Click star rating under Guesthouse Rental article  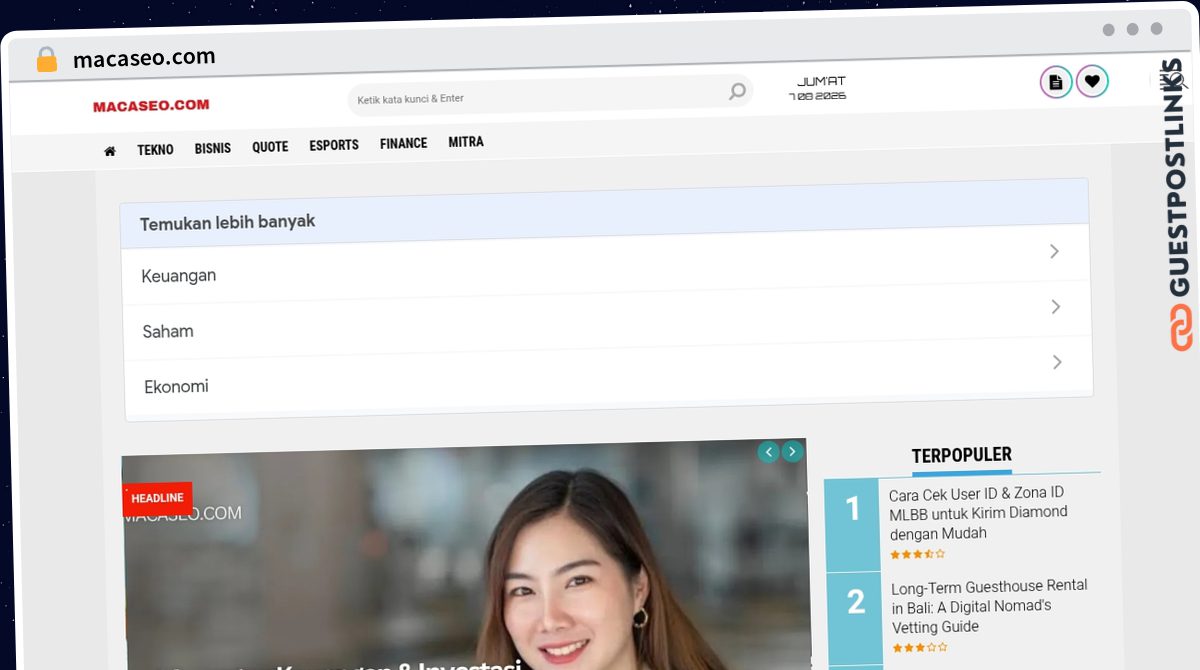point(918,647)
